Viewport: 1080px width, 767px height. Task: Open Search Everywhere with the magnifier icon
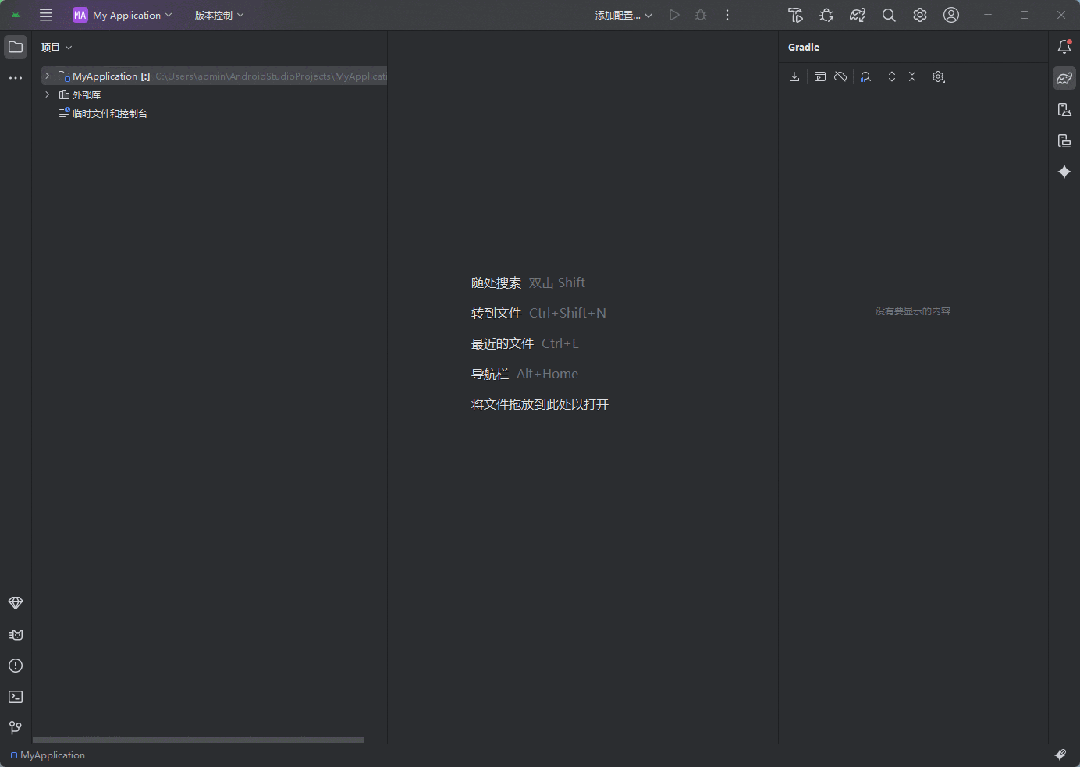pyautogui.click(x=888, y=15)
